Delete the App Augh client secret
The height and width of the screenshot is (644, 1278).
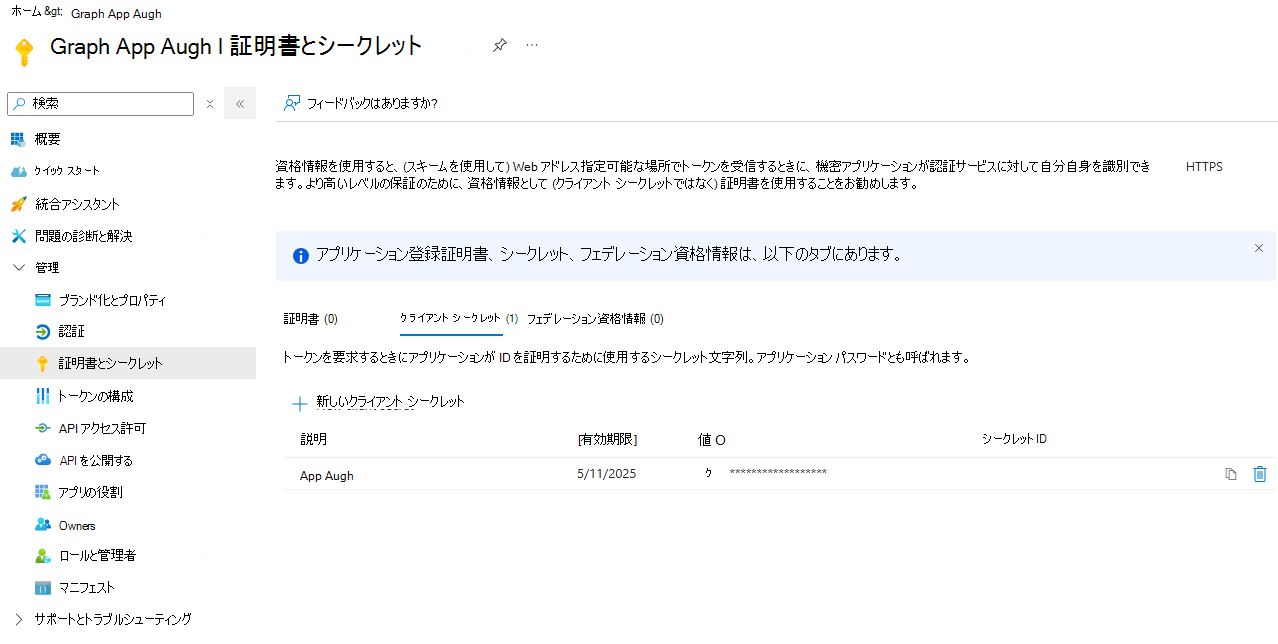click(1259, 474)
